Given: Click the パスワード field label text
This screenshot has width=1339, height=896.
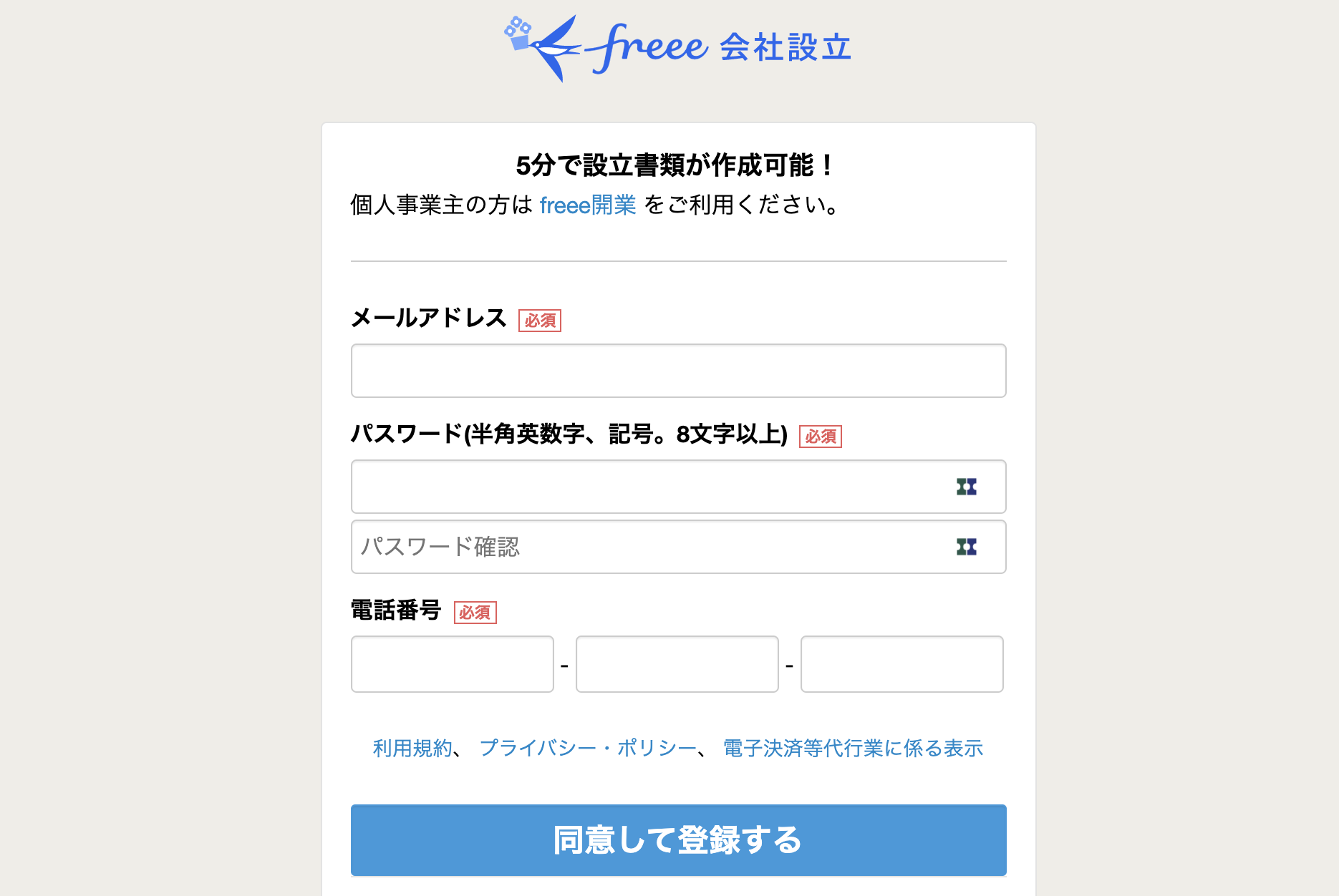Looking at the screenshot, I should pyautogui.click(x=569, y=434).
